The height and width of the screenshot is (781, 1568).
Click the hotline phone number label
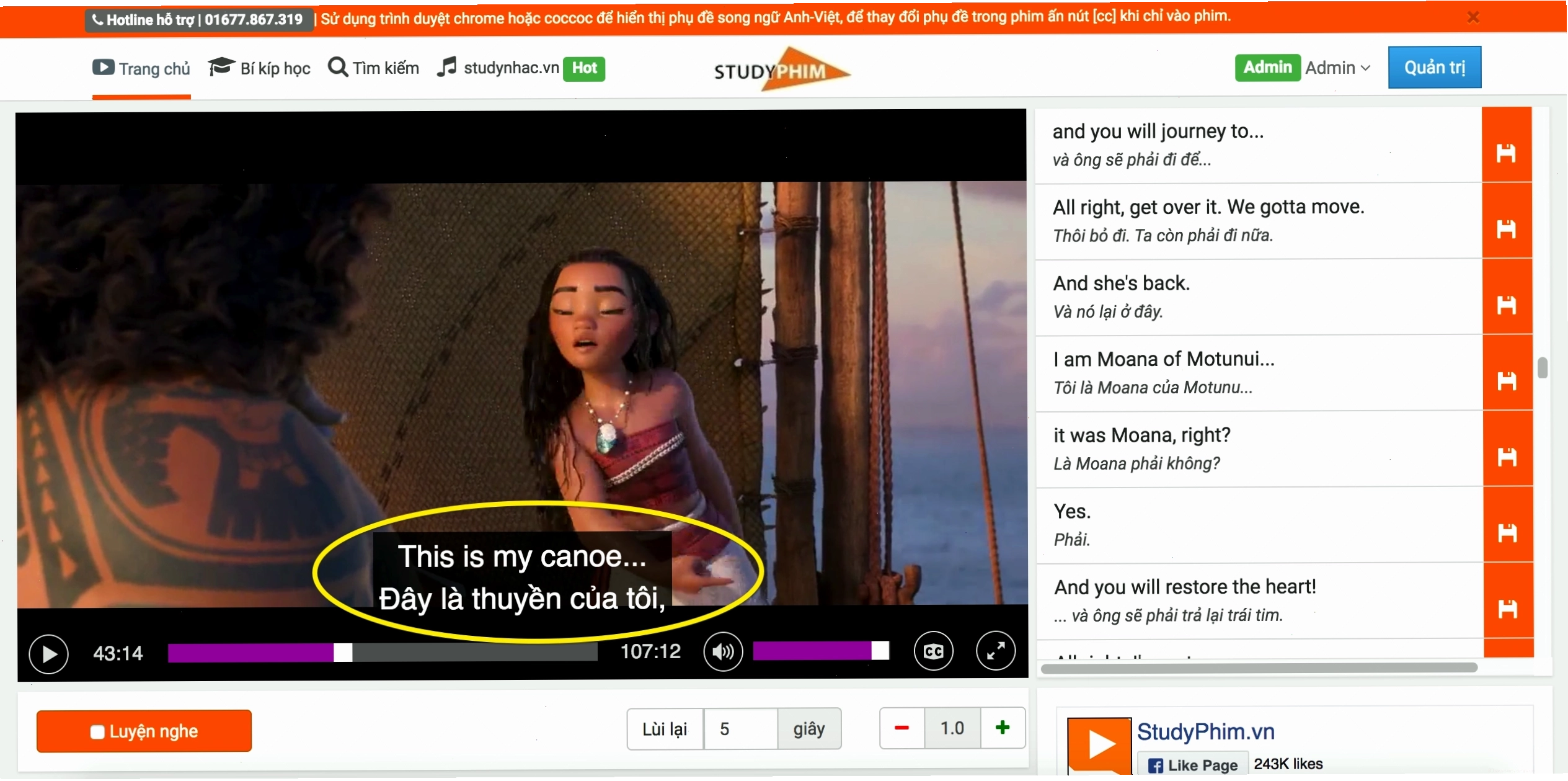198,20
